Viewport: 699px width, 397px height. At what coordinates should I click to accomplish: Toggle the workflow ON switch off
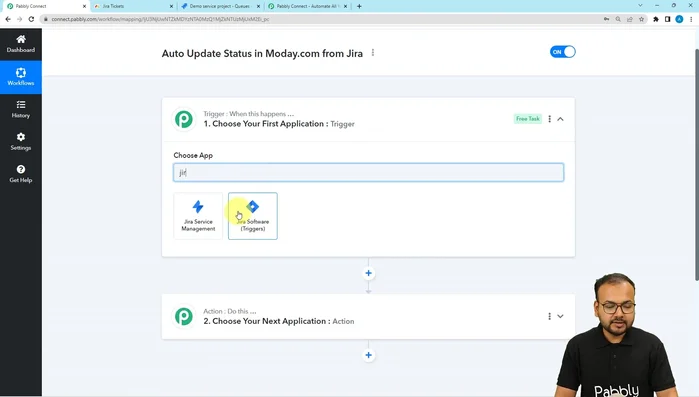563,52
